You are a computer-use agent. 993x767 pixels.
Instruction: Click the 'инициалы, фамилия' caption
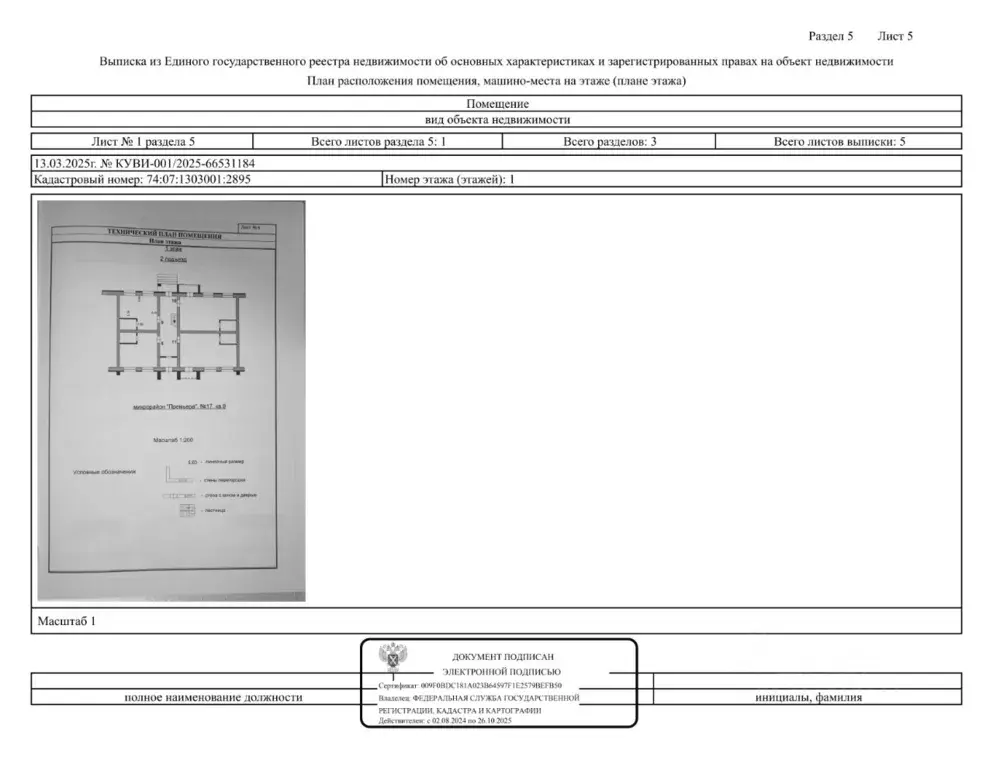click(808, 697)
